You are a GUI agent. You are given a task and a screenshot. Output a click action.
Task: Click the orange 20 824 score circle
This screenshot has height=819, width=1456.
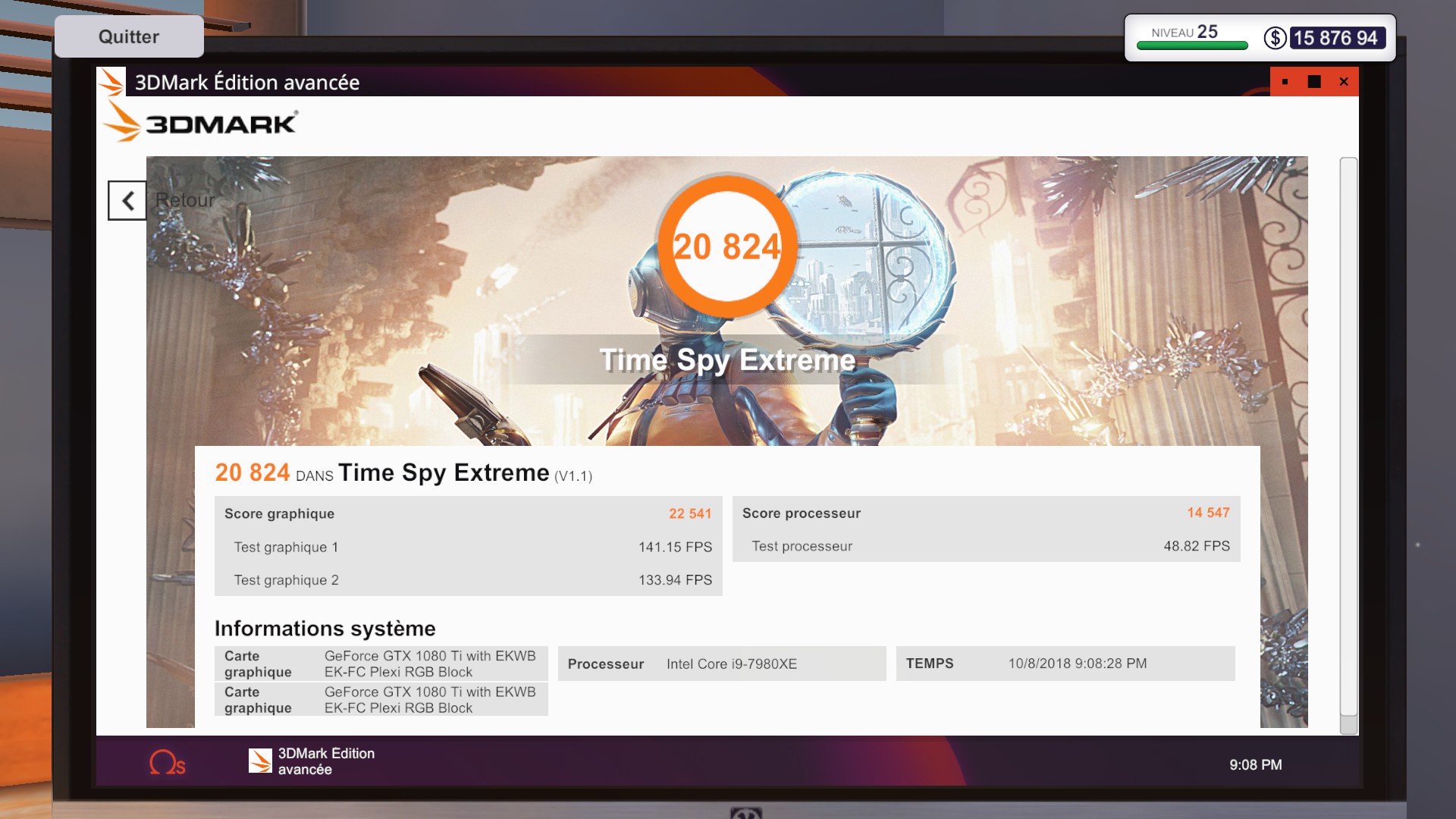click(727, 246)
